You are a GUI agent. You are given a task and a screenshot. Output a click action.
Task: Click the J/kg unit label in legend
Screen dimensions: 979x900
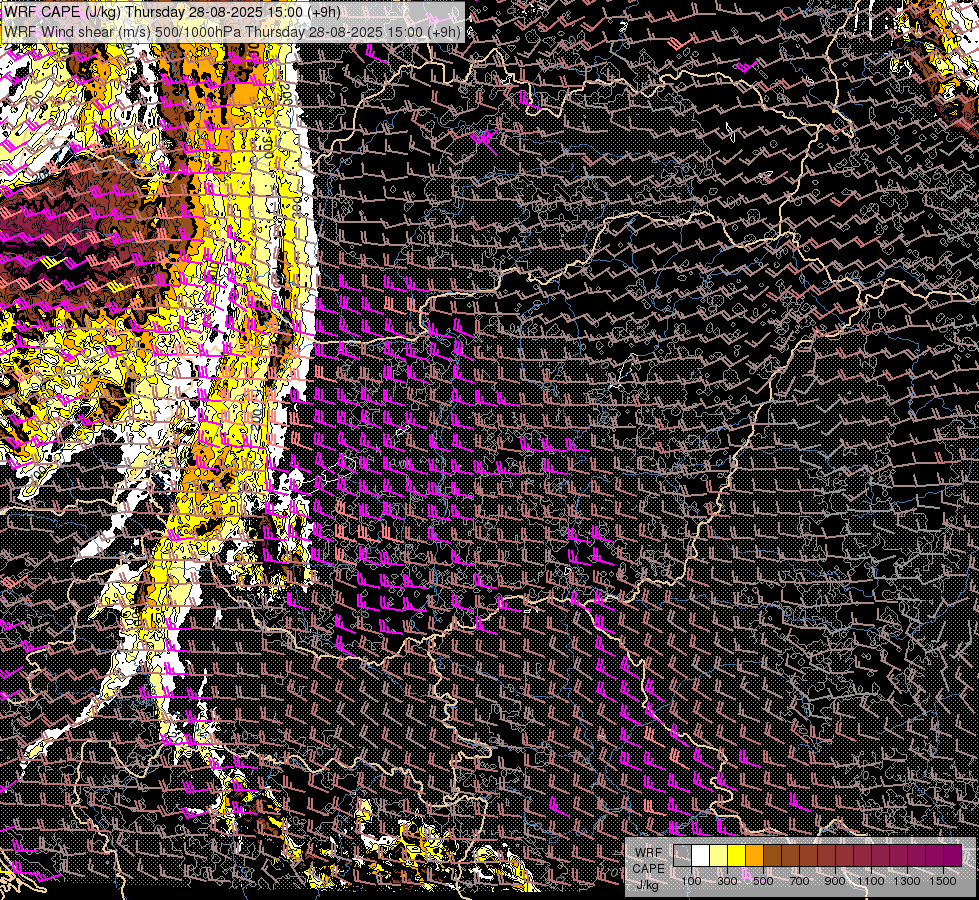648,885
